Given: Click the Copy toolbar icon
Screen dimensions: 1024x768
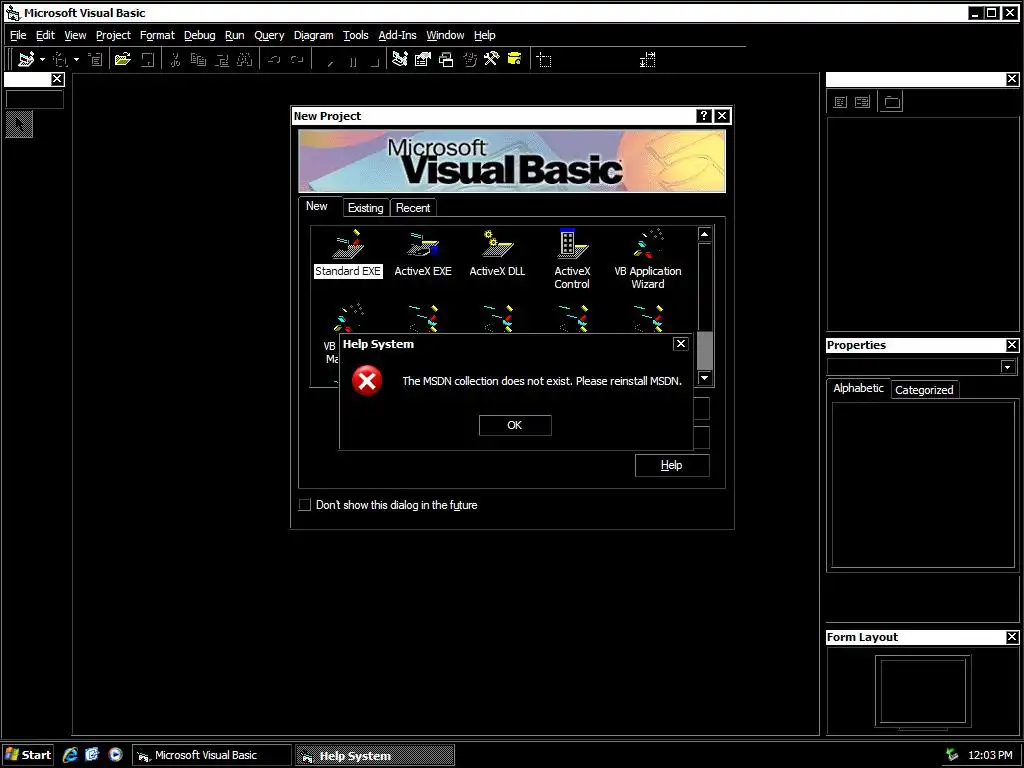Looking at the screenshot, I should coord(199,59).
